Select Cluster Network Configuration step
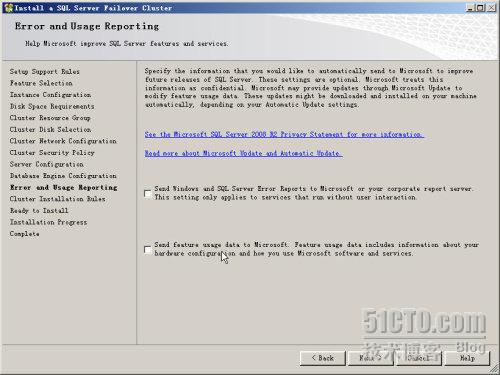Screen dimensions: 500x375 click(63, 141)
